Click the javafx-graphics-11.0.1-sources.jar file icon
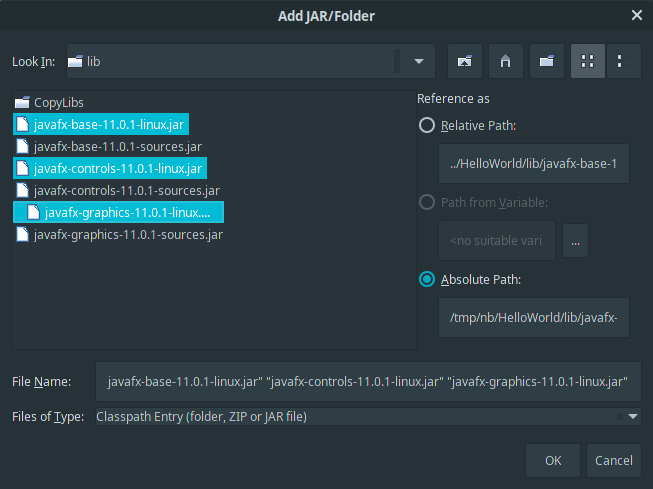This screenshot has width=653, height=489. coord(22,235)
